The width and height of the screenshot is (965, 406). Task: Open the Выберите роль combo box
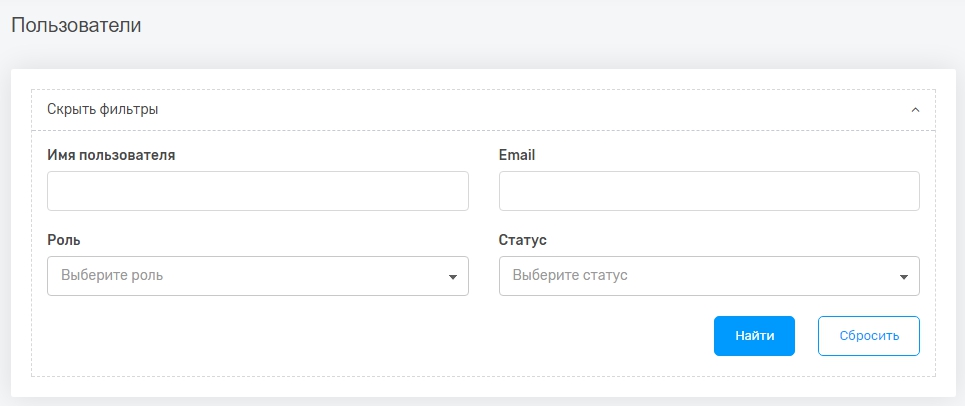coord(258,276)
